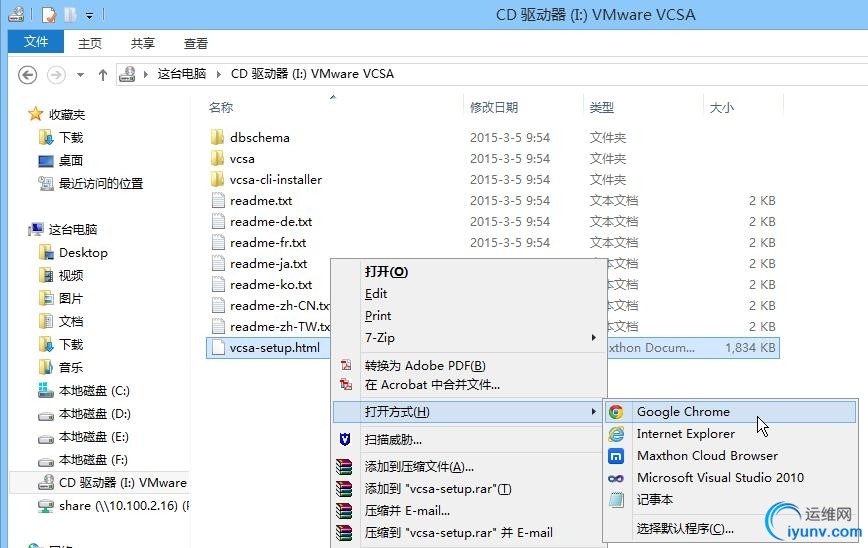868x548 pixels.
Task: Sort by 修改日期 column header
Action: [494, 107]
